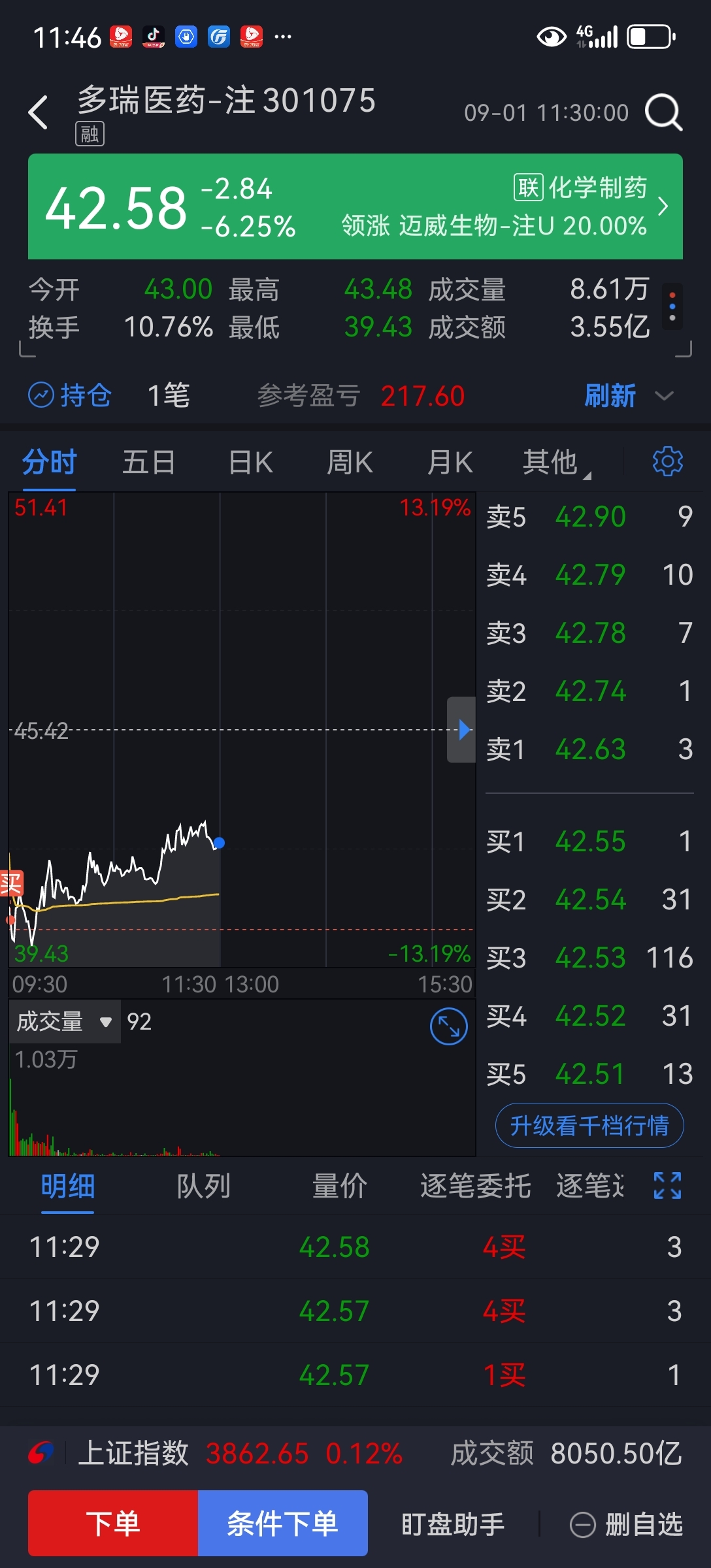Switch to the 明细 tab
The height and width of the screenshot is (1568, 711).
pyautogui.click(x=68, y=1186)
